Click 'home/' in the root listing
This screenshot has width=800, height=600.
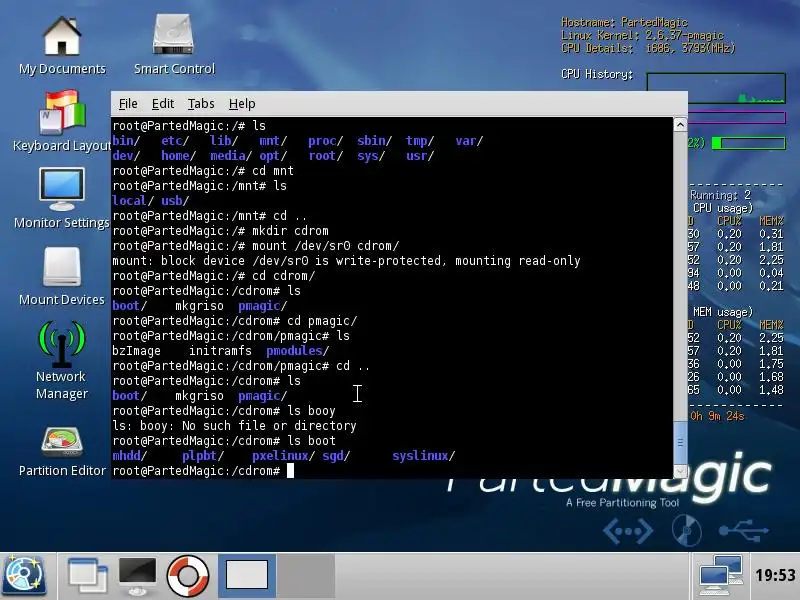pyautogui.click(x=179, y=156)
